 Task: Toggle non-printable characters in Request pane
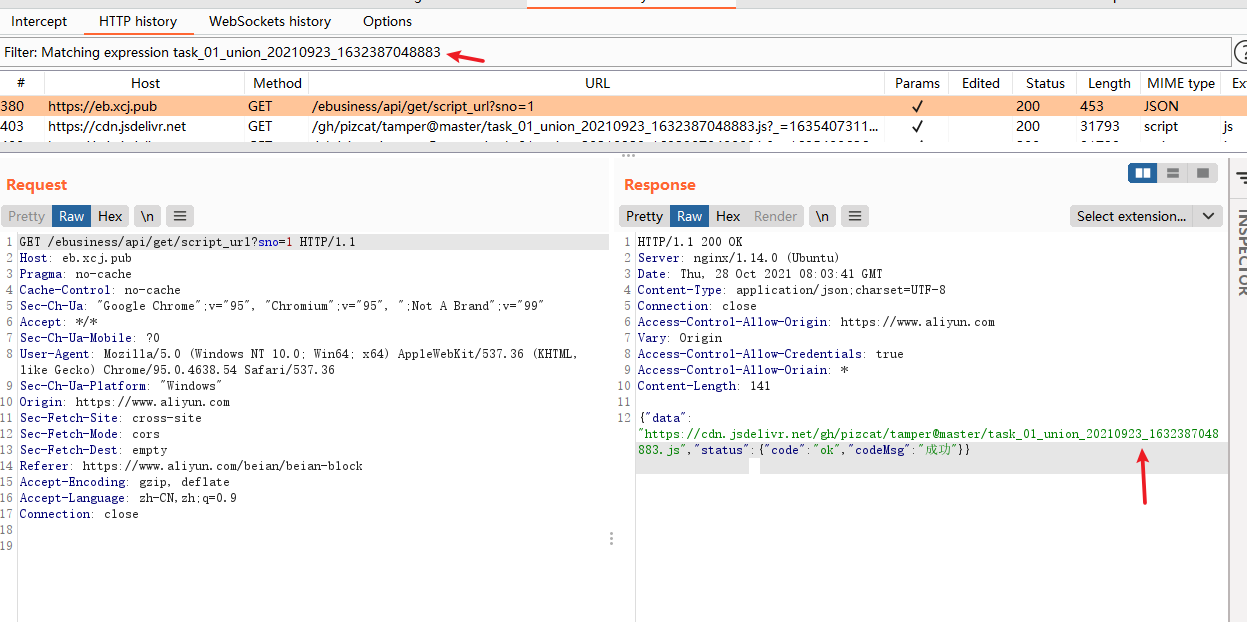[x=147, y=216]
